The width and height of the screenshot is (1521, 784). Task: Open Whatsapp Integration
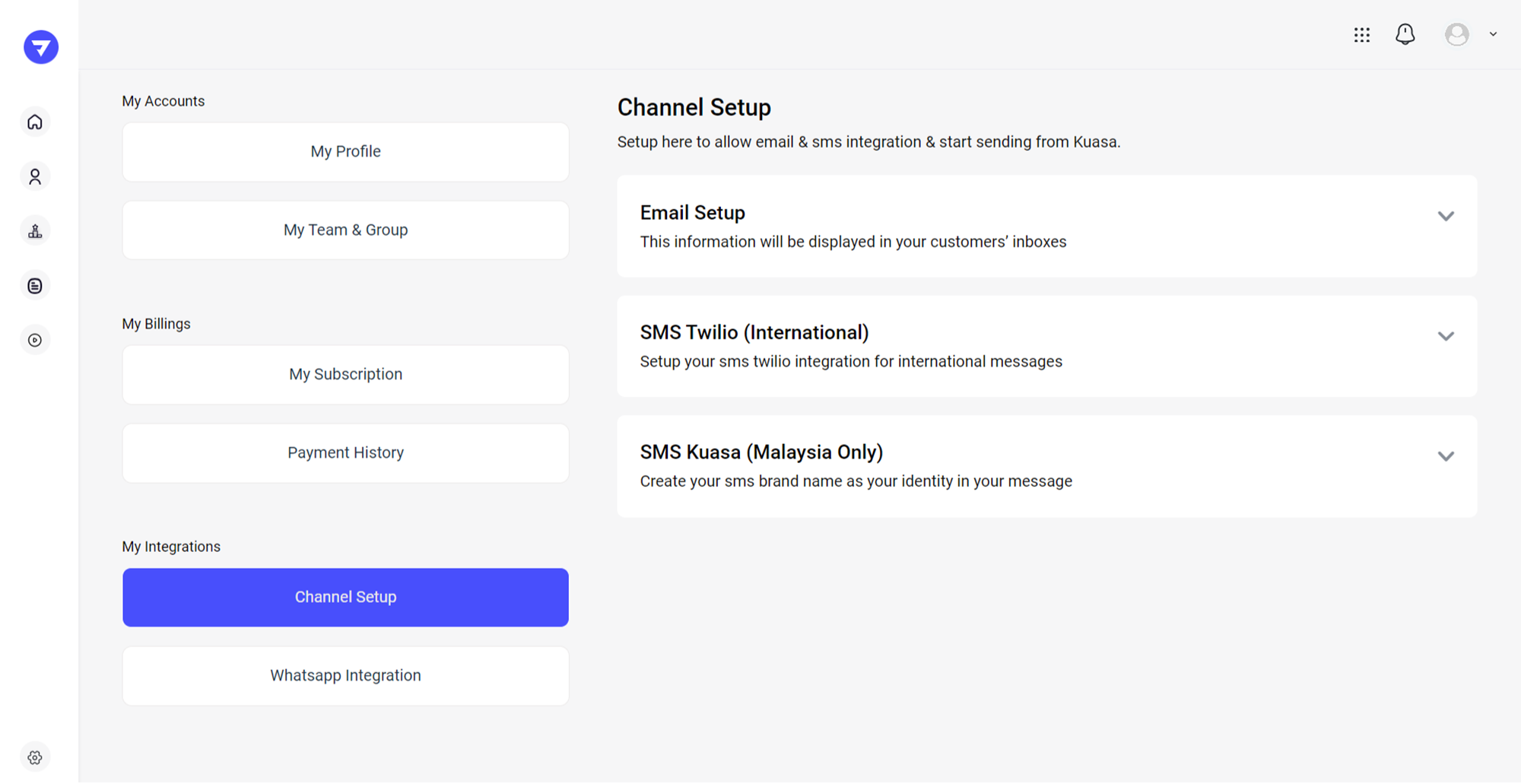click(x=345, y=676)
